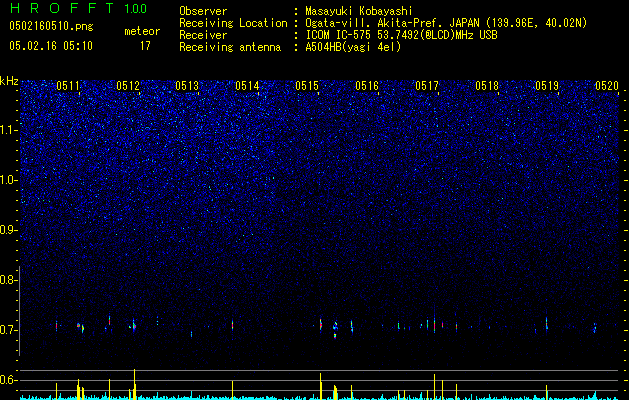Click the 1.1 kHz axis label
Image resolution: width=629 pixels, height=400 pixels.
9,130
